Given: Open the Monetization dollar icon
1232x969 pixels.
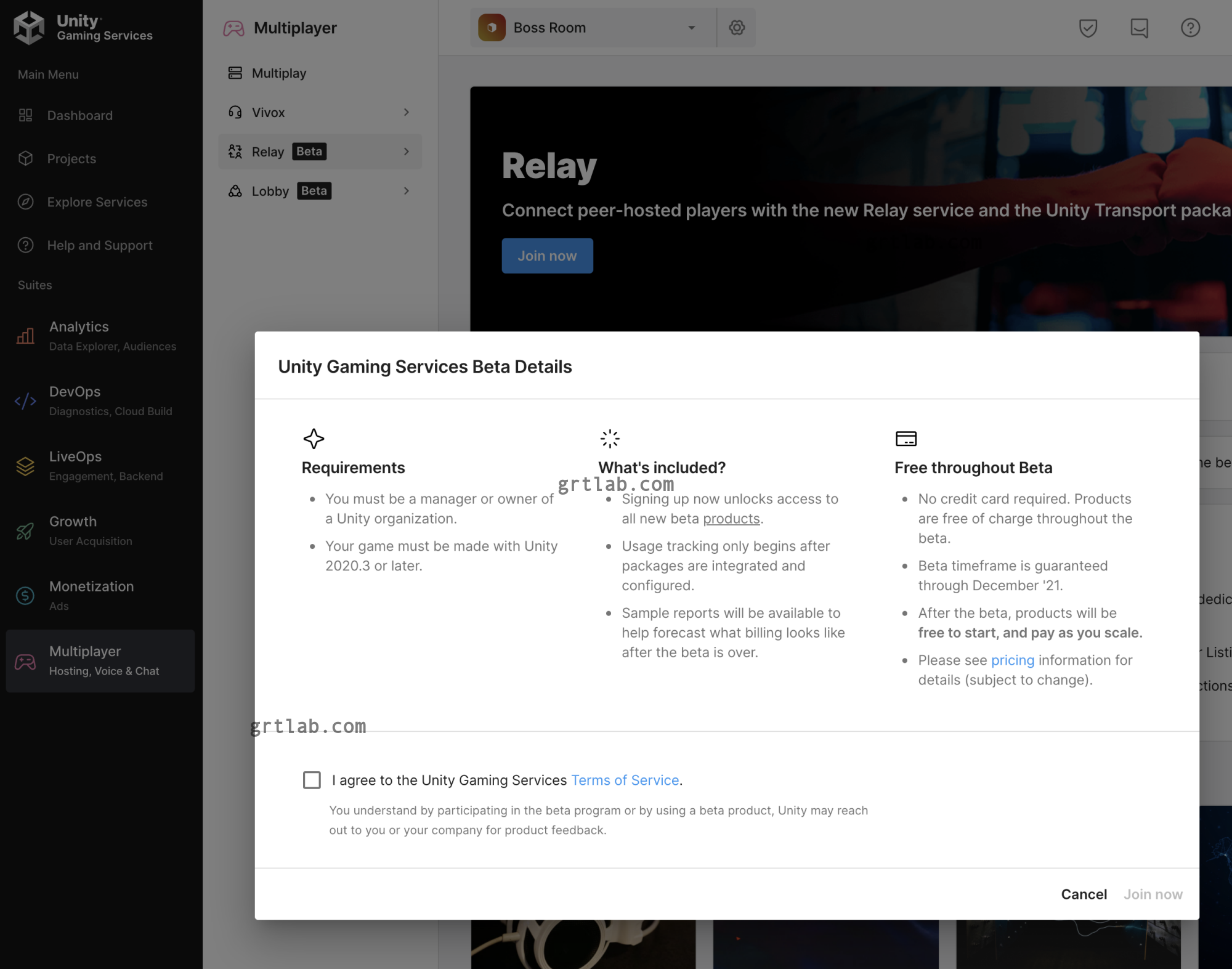Looking at the screenshot, I should click(25, 596).
